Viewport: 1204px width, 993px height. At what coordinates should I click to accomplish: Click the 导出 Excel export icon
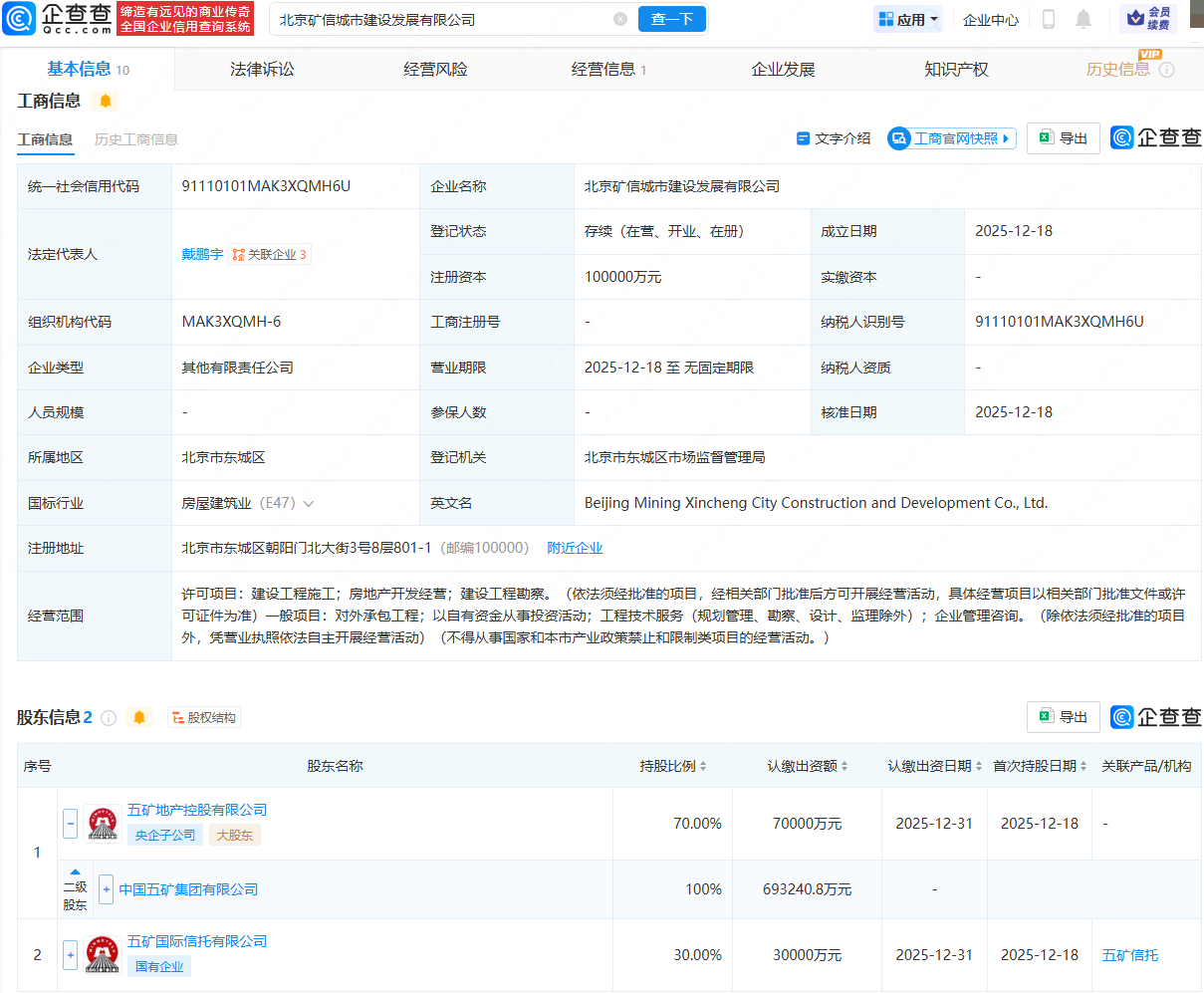tap(1046, 137)
